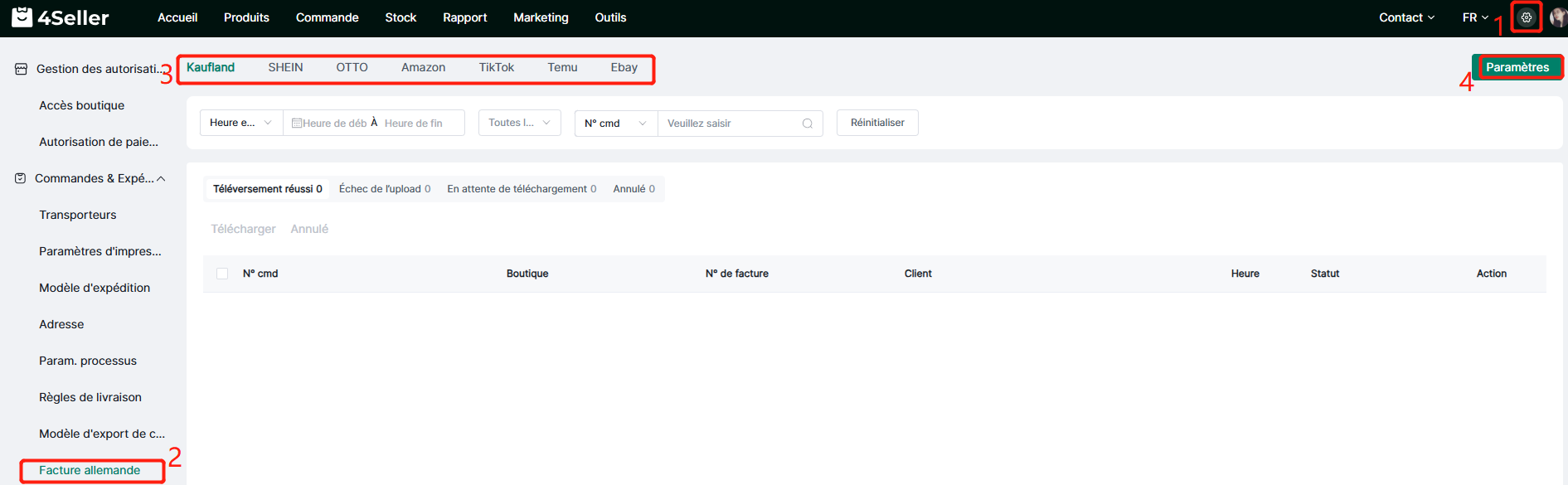Click the Veuillez saisir search field

click(730, 124)
